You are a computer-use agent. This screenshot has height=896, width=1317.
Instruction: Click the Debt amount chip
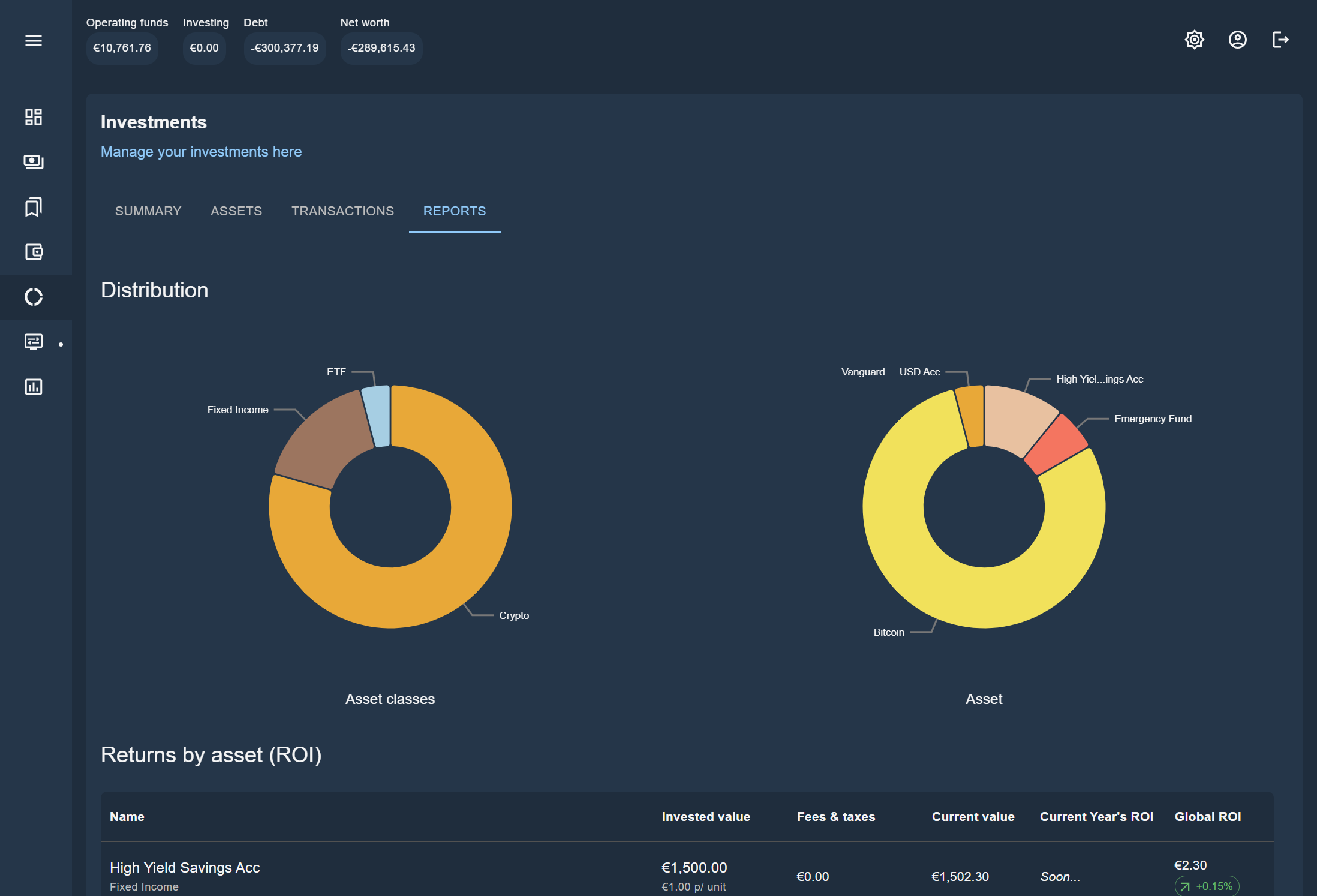click(x=285, y=48)
